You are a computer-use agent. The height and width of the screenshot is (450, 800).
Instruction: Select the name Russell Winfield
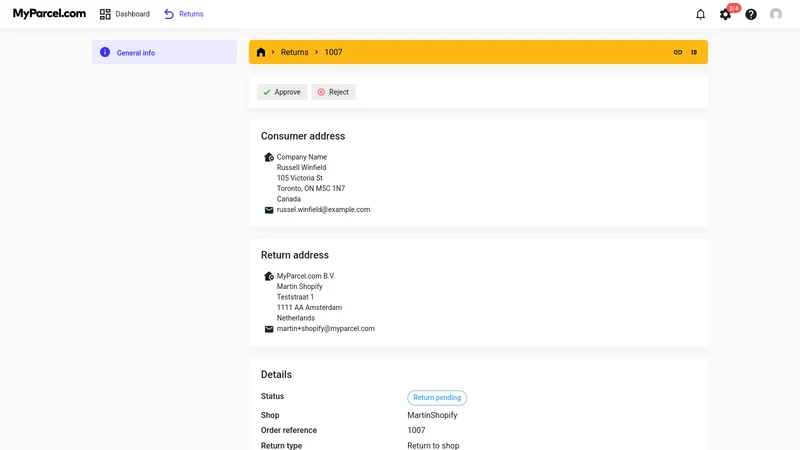click(302, 167)
